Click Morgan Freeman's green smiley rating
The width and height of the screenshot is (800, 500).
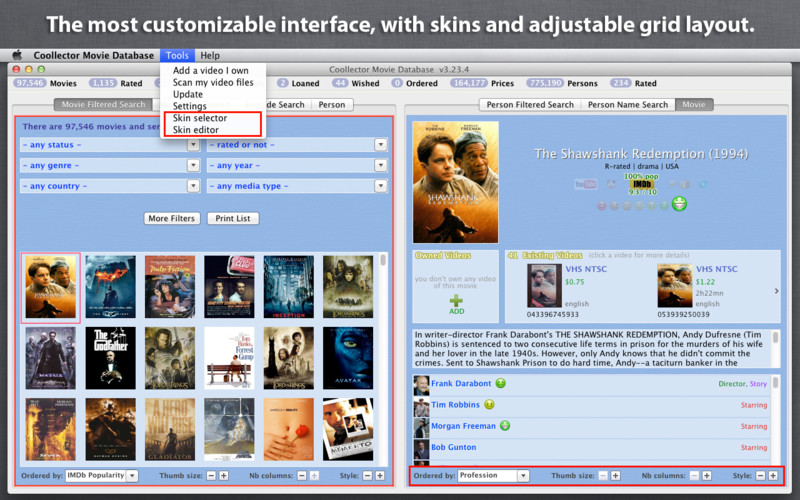505,426
